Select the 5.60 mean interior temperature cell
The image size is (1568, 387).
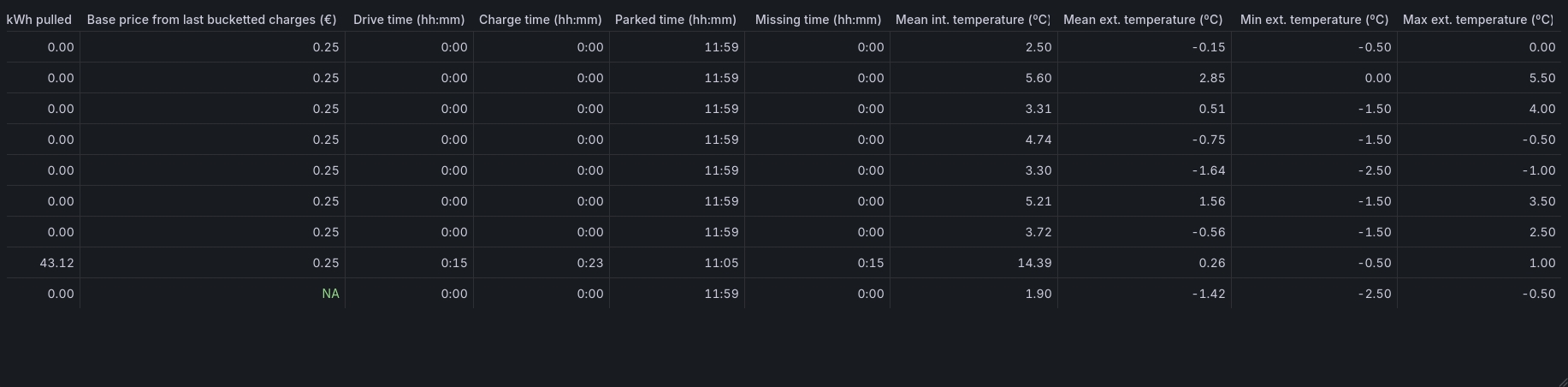coord(1038,78)
